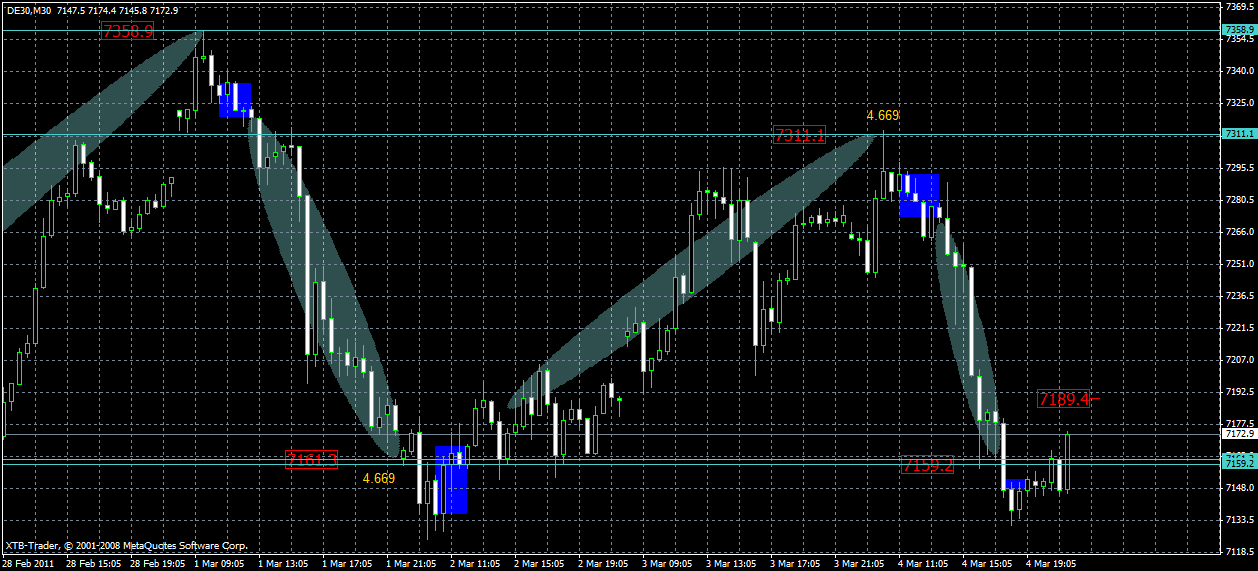
Task: Click 7221.5 on the price scale
Action: [1238, 327]
